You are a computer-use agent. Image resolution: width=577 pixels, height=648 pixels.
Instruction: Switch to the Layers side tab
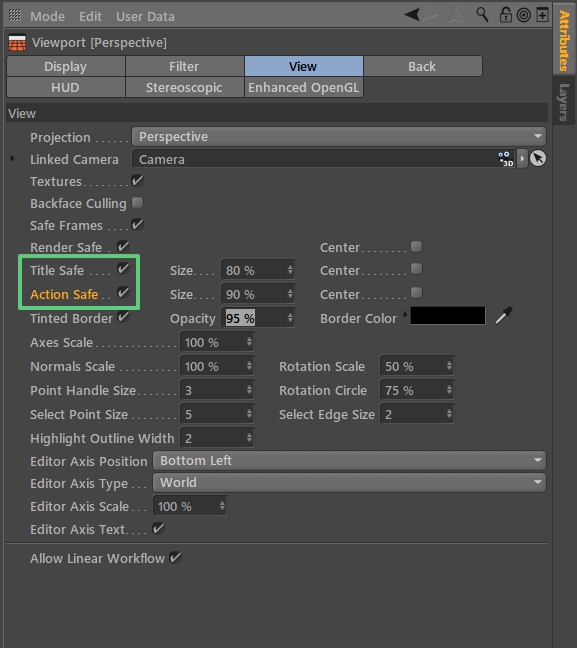point(564,102)
